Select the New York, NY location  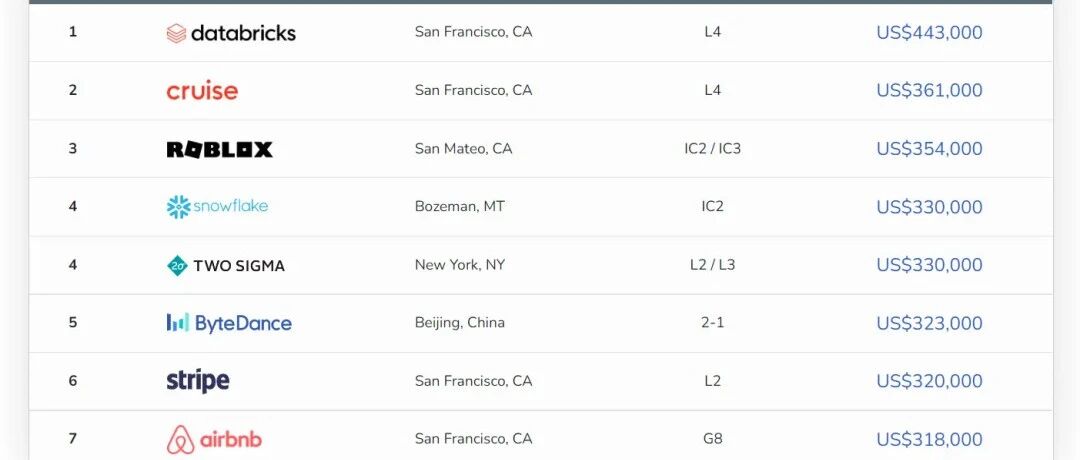459,265
